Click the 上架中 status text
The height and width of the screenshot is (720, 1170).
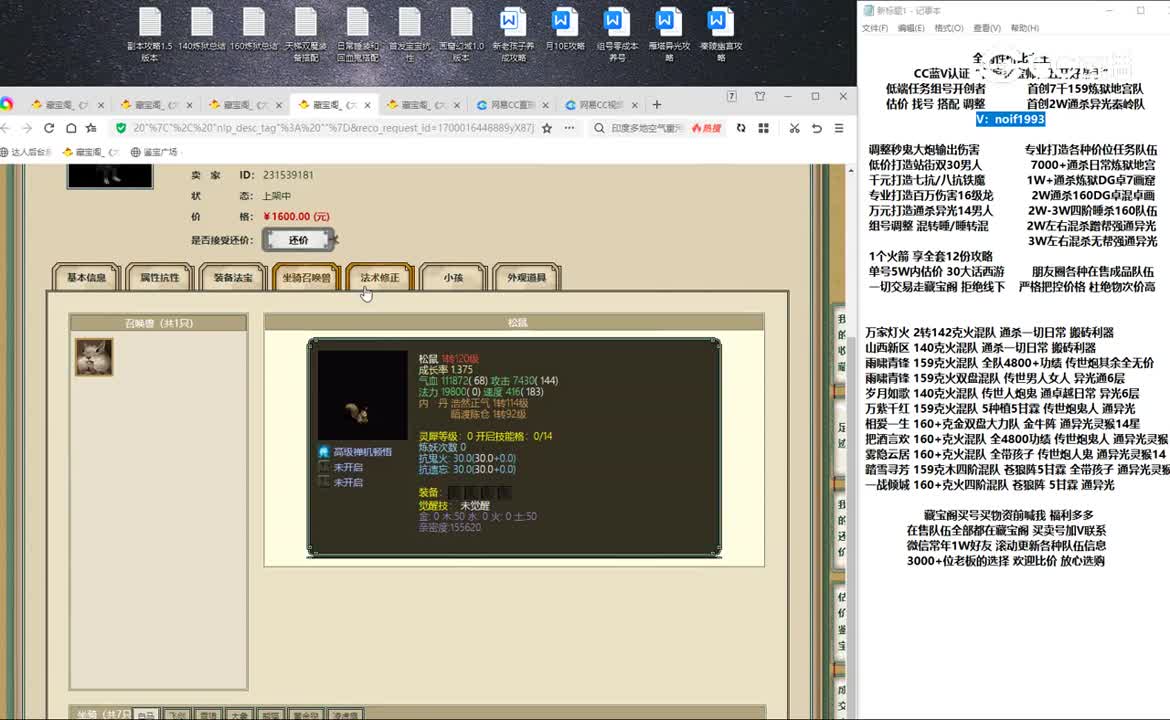click(277, 196)
